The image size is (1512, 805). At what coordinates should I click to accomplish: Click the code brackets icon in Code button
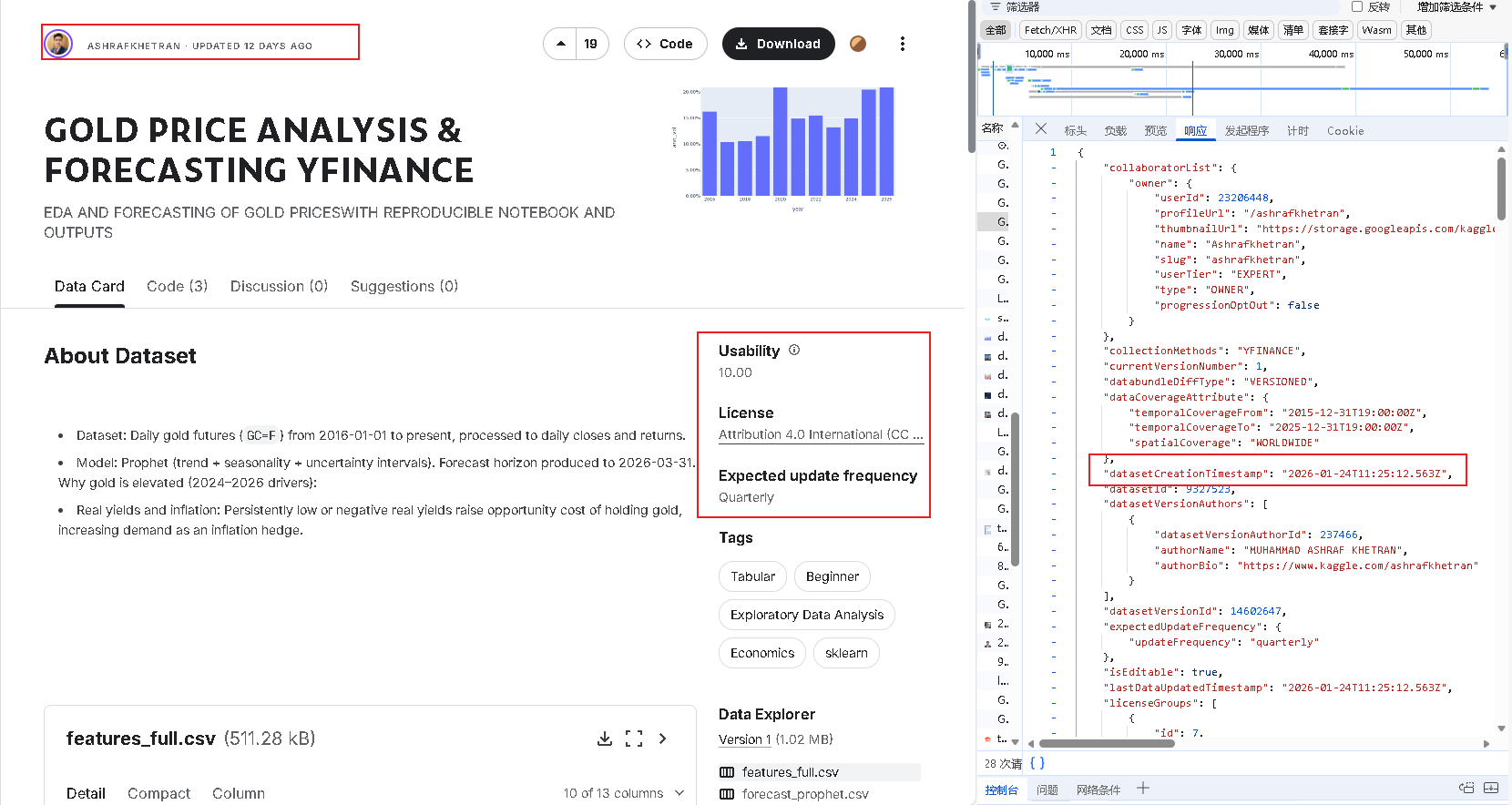pyautogui.click(x=644, y=44)
